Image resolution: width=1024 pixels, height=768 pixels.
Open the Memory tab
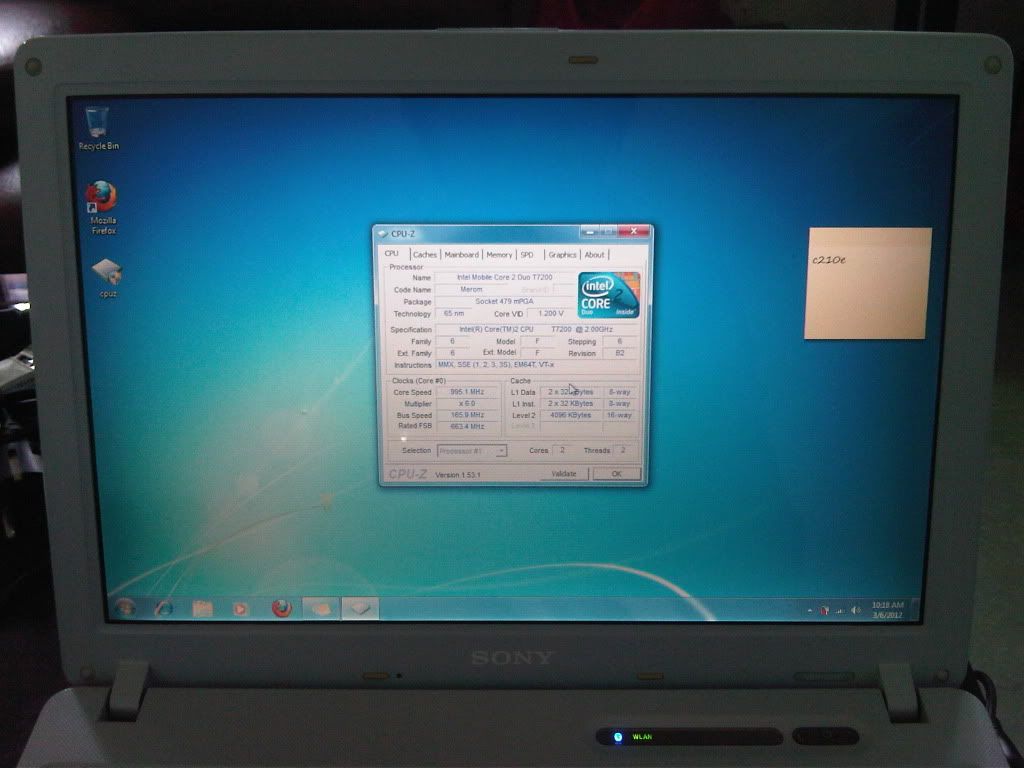499,255
